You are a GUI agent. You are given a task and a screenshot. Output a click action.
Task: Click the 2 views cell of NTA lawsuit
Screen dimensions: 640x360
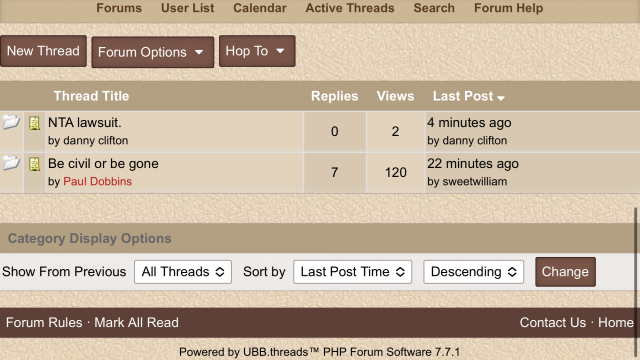396,131
